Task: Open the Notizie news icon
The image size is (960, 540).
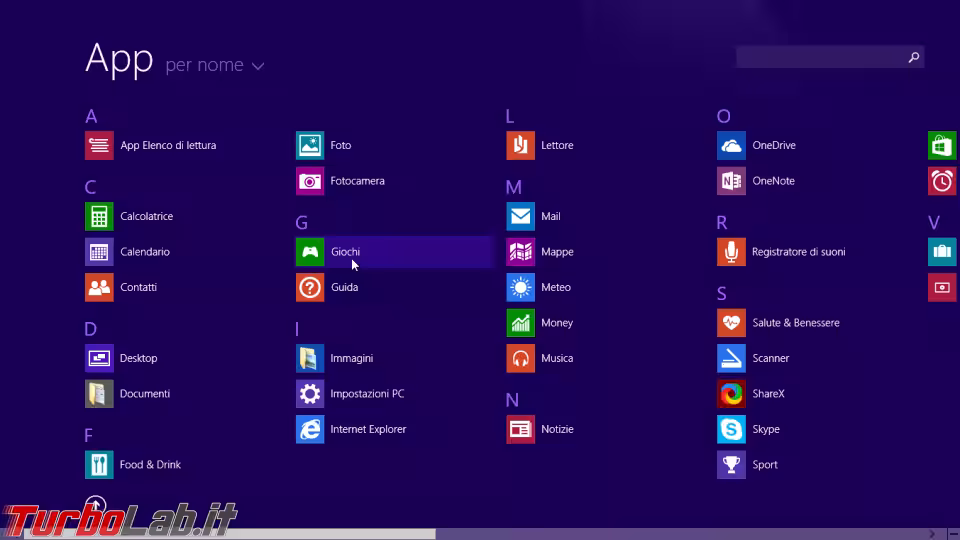Action: 520,429
